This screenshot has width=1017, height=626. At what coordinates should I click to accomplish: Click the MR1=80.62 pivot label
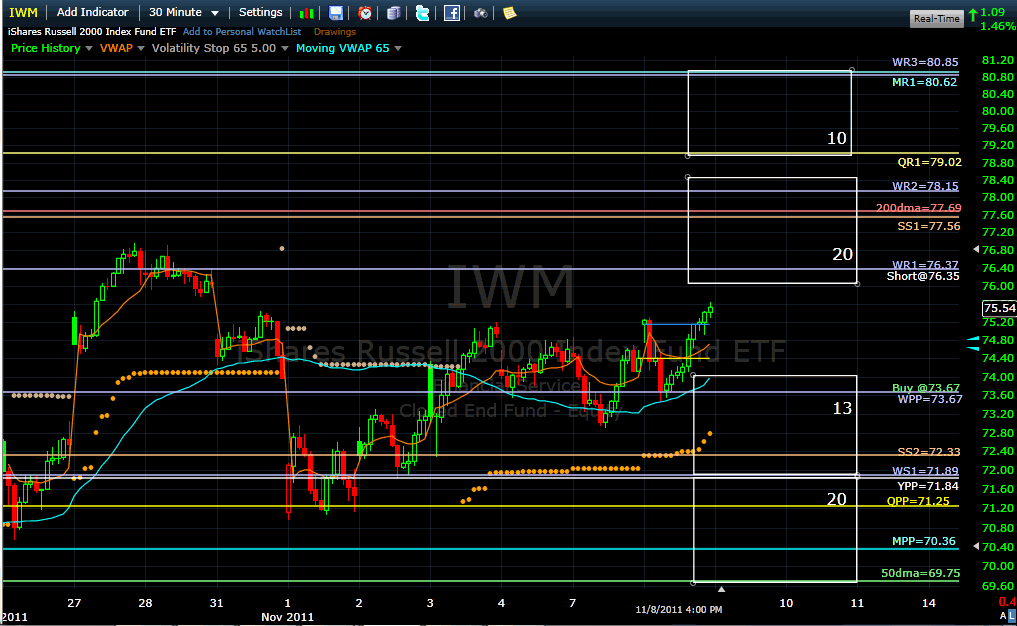[x=924, y=82]
